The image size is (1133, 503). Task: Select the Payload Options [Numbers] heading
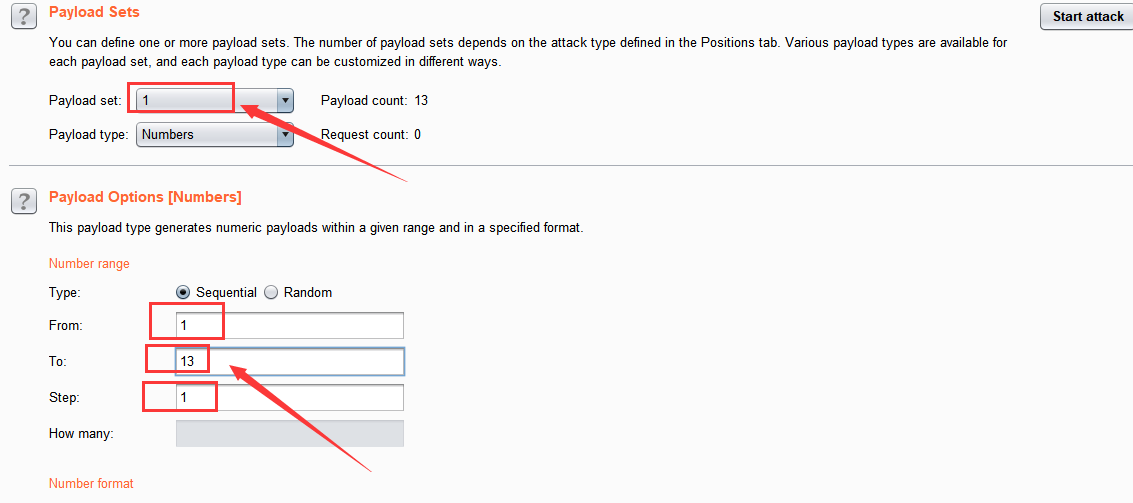pyautogui.click(x=145, y=197)
